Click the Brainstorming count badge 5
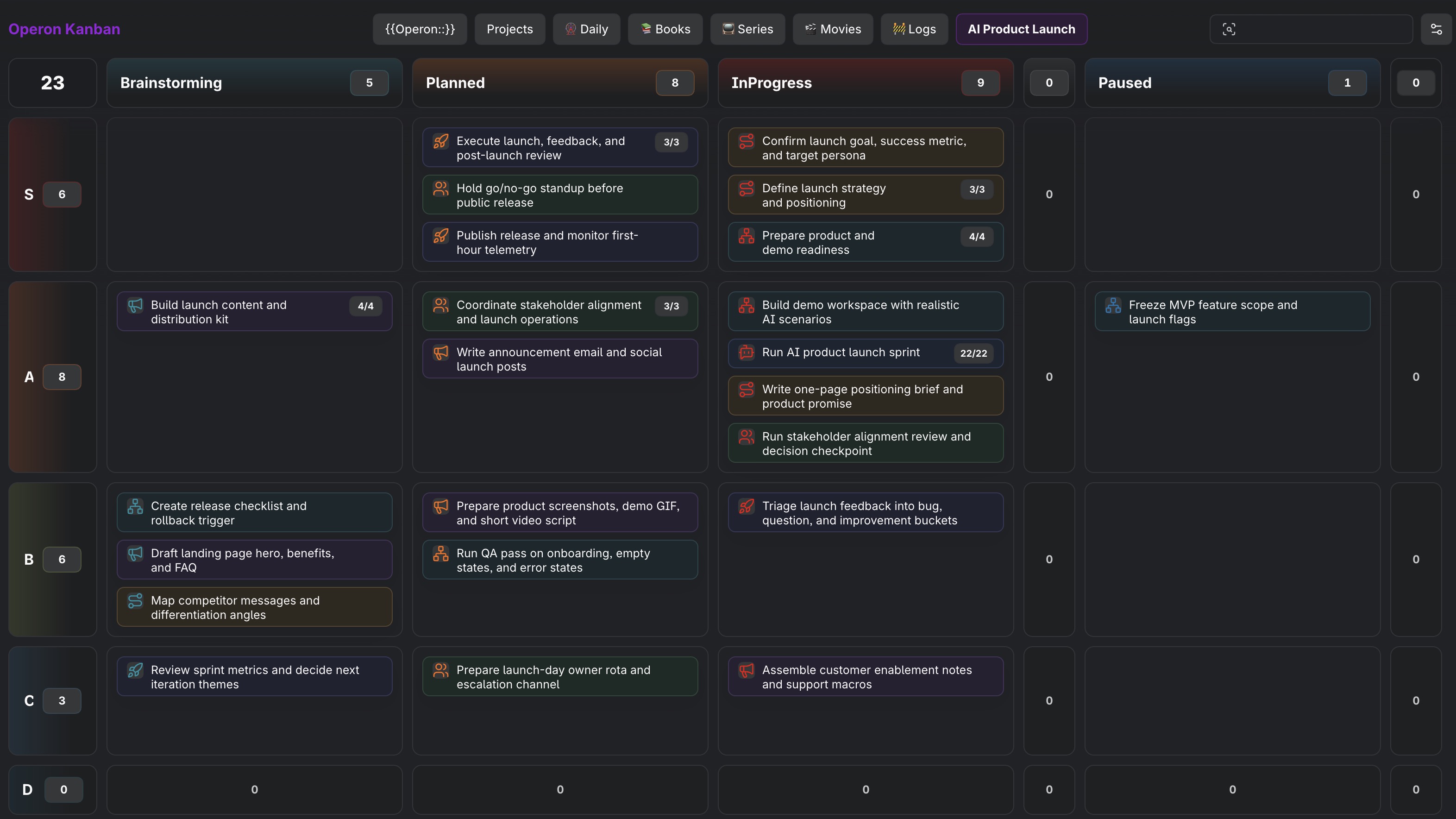This screenshot has width=1456, height=819. [370, 82]
